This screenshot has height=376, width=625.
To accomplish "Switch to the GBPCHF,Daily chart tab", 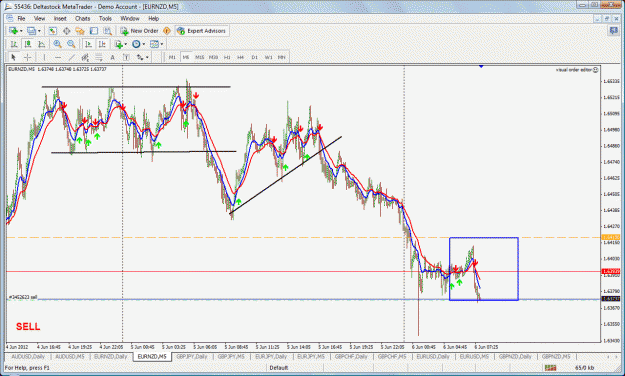I will (351, 356).
